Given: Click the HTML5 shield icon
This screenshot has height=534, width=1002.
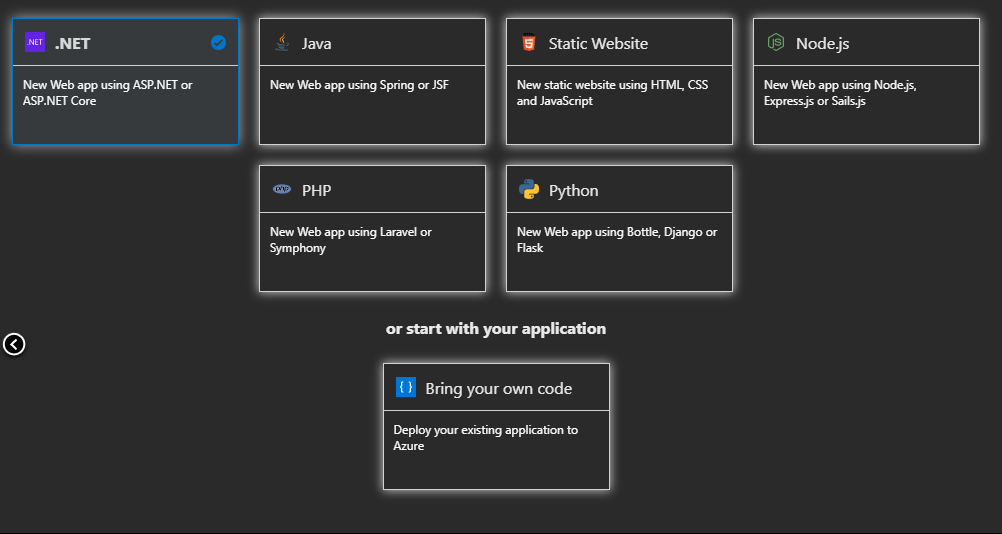Looking at the screenshot, I should coord(528,43).
